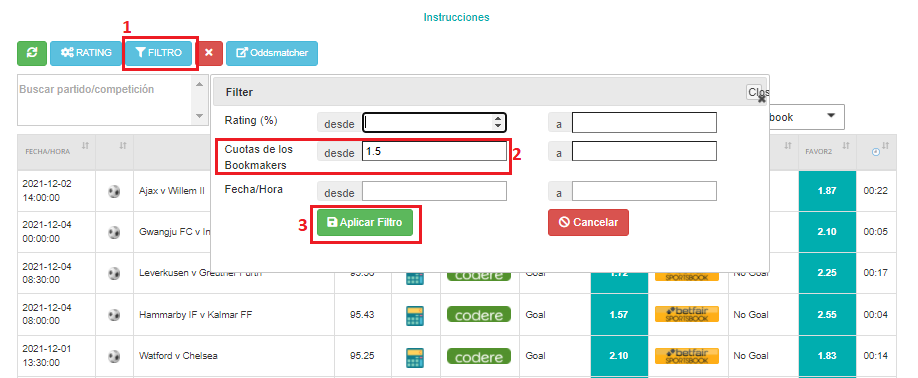Click soccer ball icon in Ajax v Willem II row
918x378 pixels.
click(114, 191)
